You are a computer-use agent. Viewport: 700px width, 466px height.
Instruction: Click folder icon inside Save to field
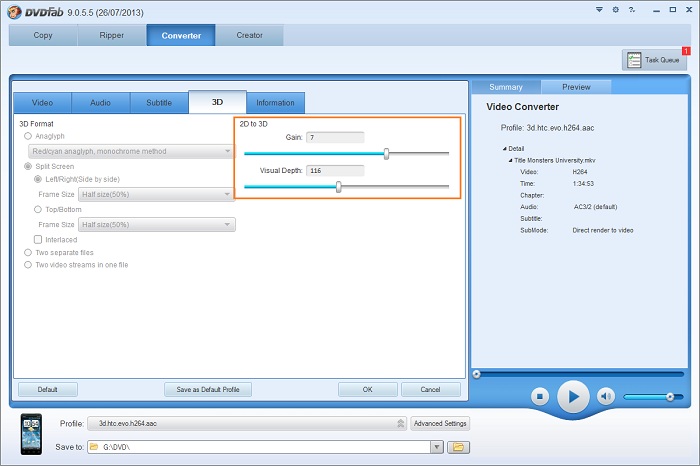coord(94,447)
